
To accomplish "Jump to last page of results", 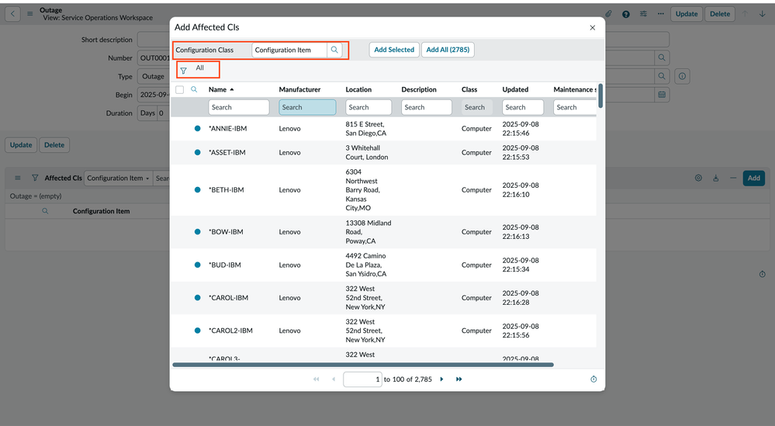I will click(x=459, y=379).
